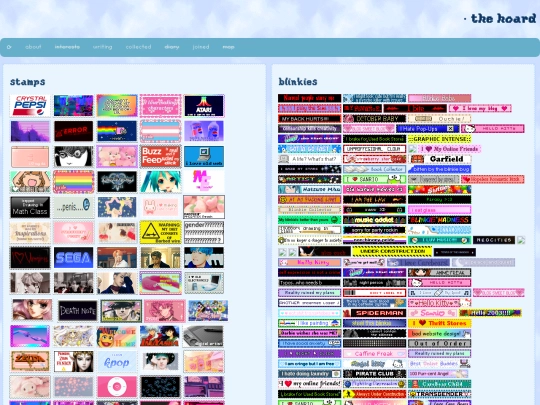Select the Zelda logo stamp
The width and height of the screenshot is (540, 405).
[30, 361]
